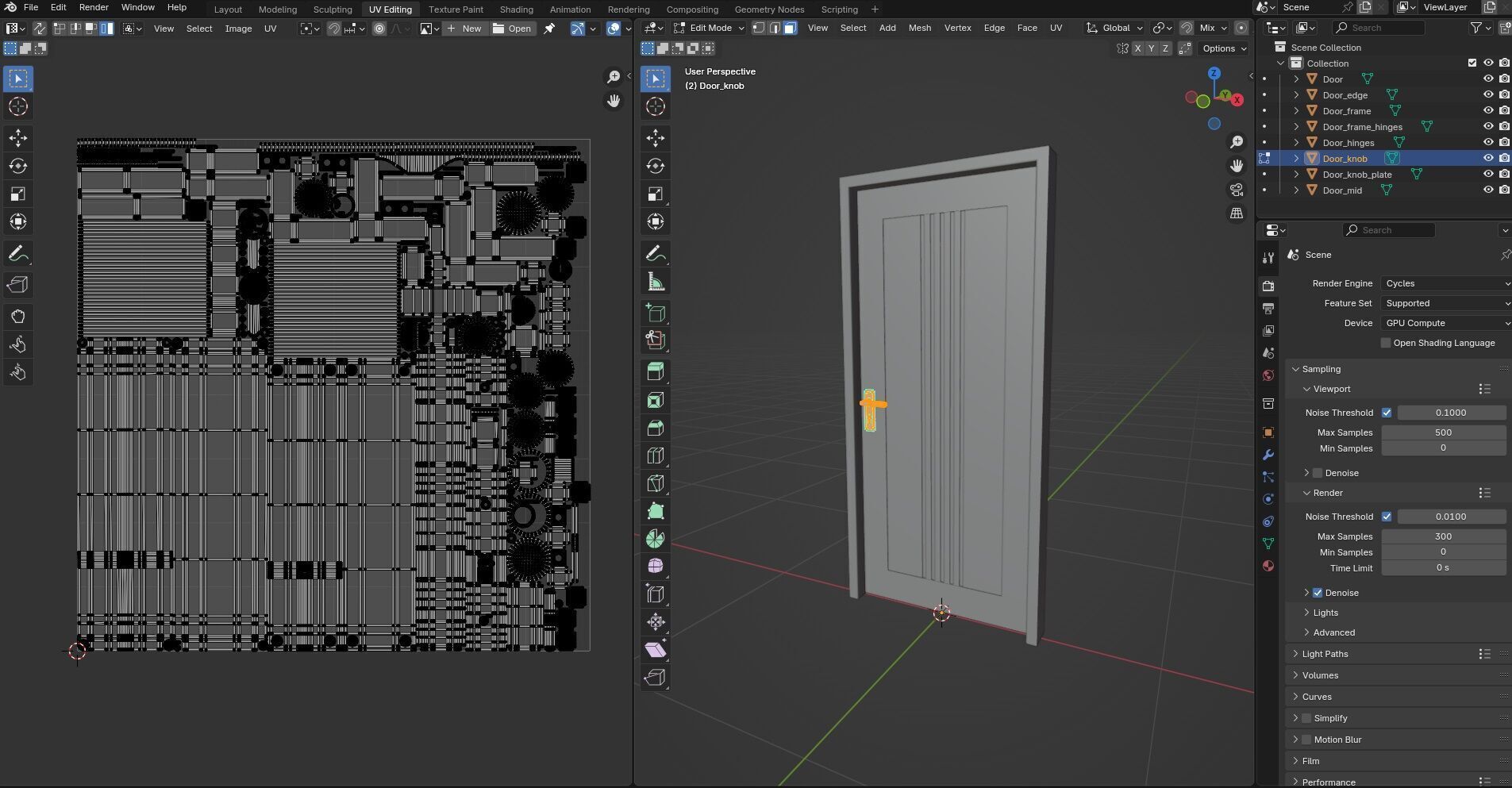The width and height of the screenshot is (1512, 788).
Task: Switch to the Shading workspace tab
Action: 516,10
